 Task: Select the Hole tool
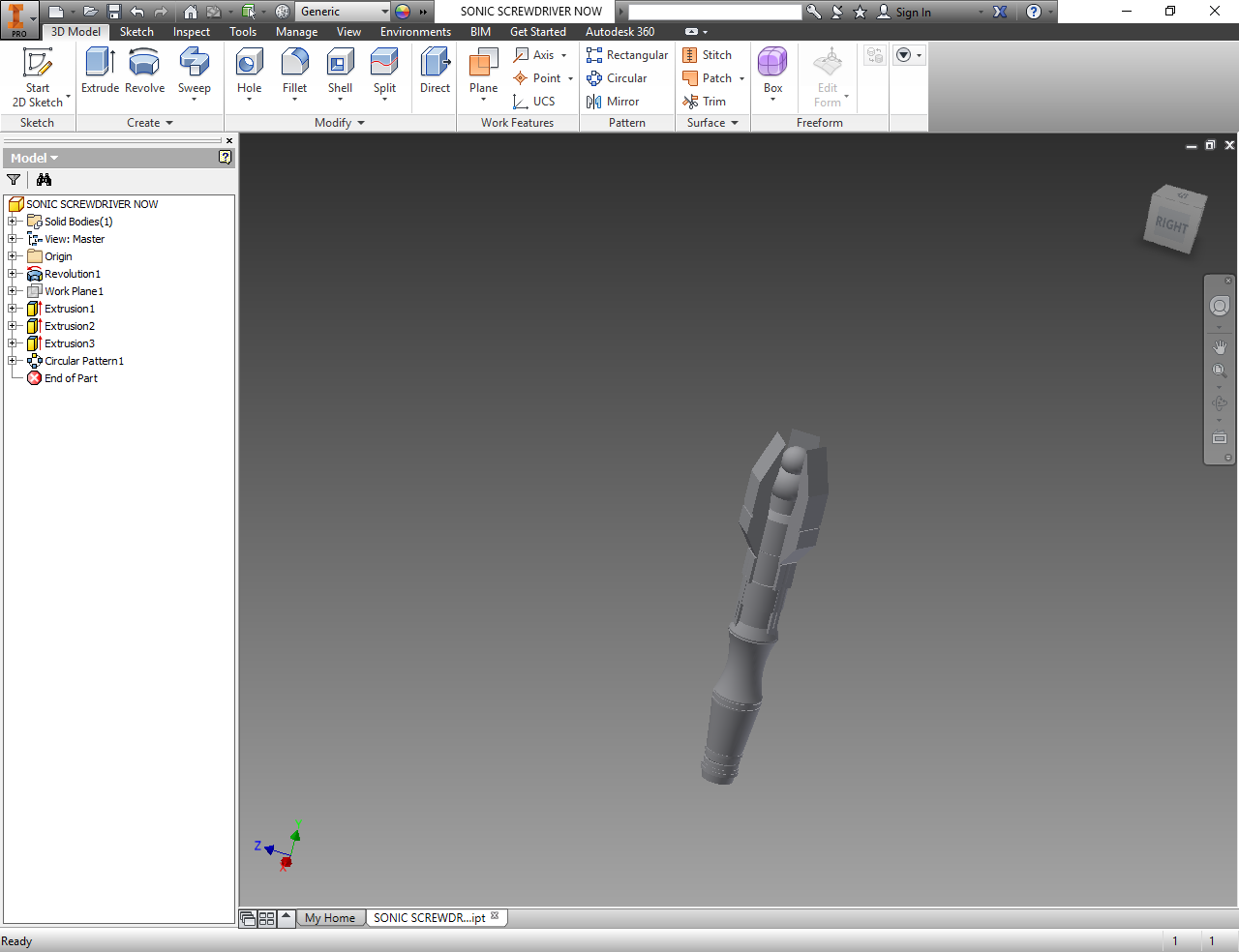coord(250,74)
